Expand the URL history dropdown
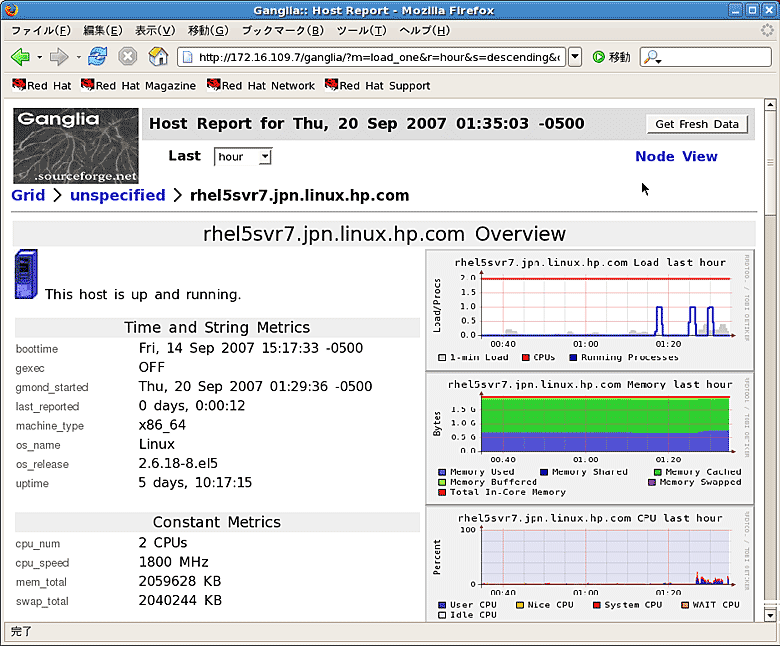Screen dimensions: 780x646 575,57
